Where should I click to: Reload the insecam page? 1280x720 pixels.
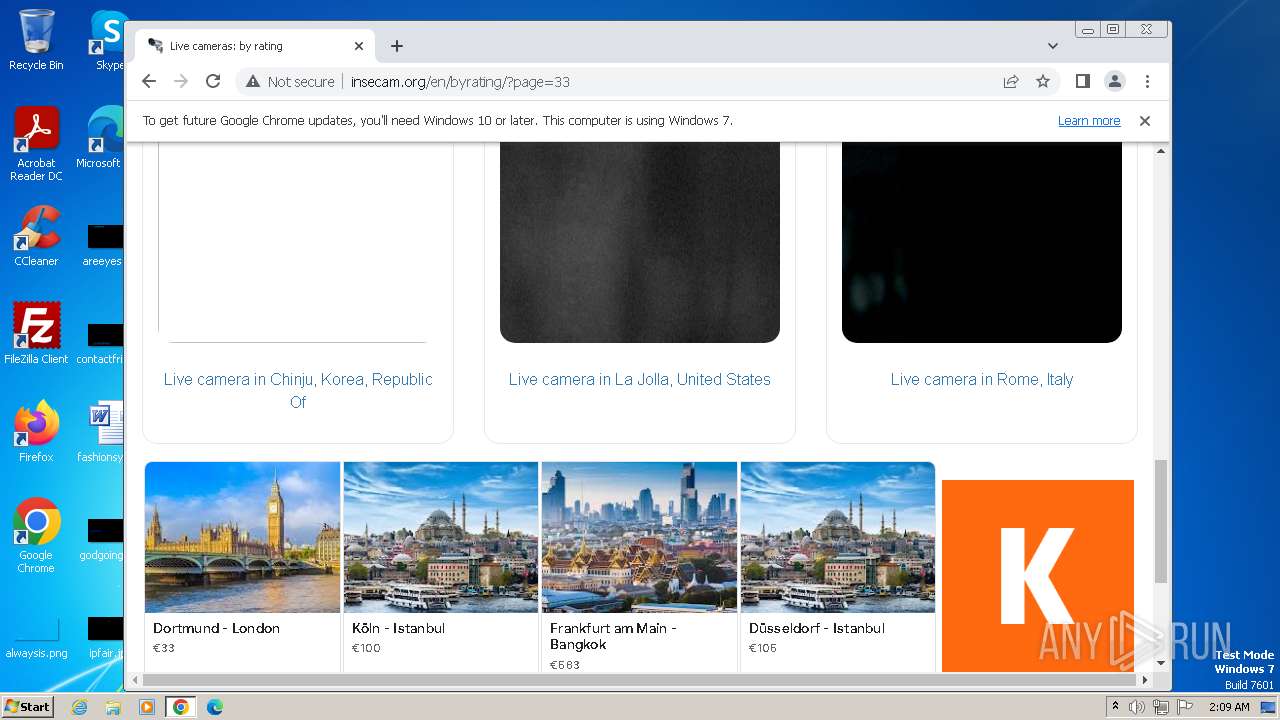213,81
